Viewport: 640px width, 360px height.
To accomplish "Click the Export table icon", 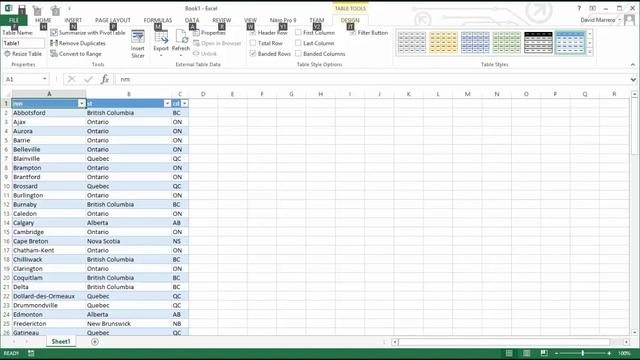I will click(161, 37).
